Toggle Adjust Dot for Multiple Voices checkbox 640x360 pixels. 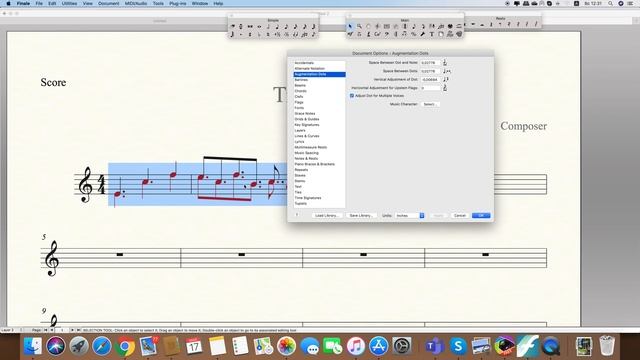click(352, 96)
